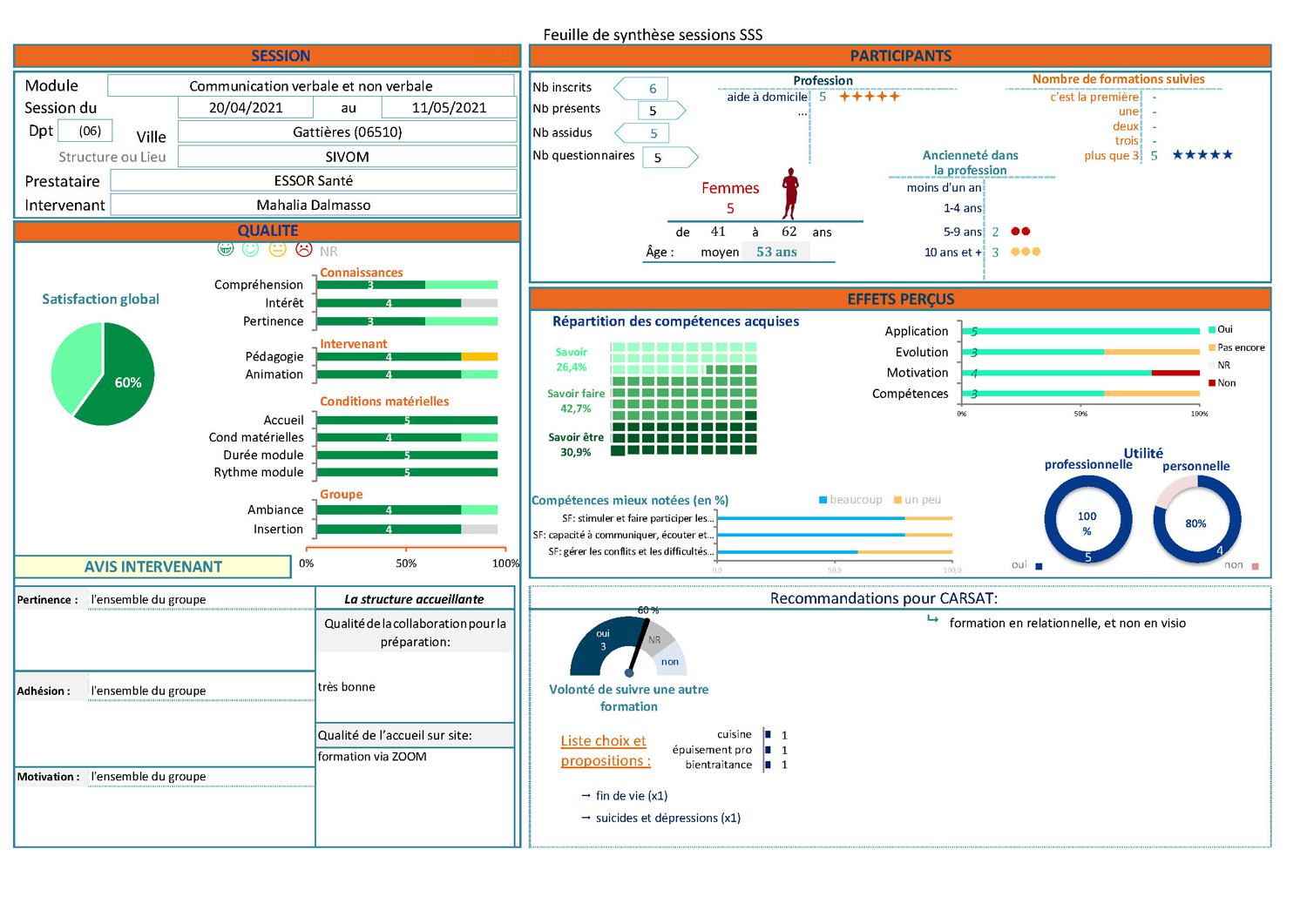Click the Pédagogie bar with orange segment
This screenshot has height=924, width=1307.
(x=407, y=356)
